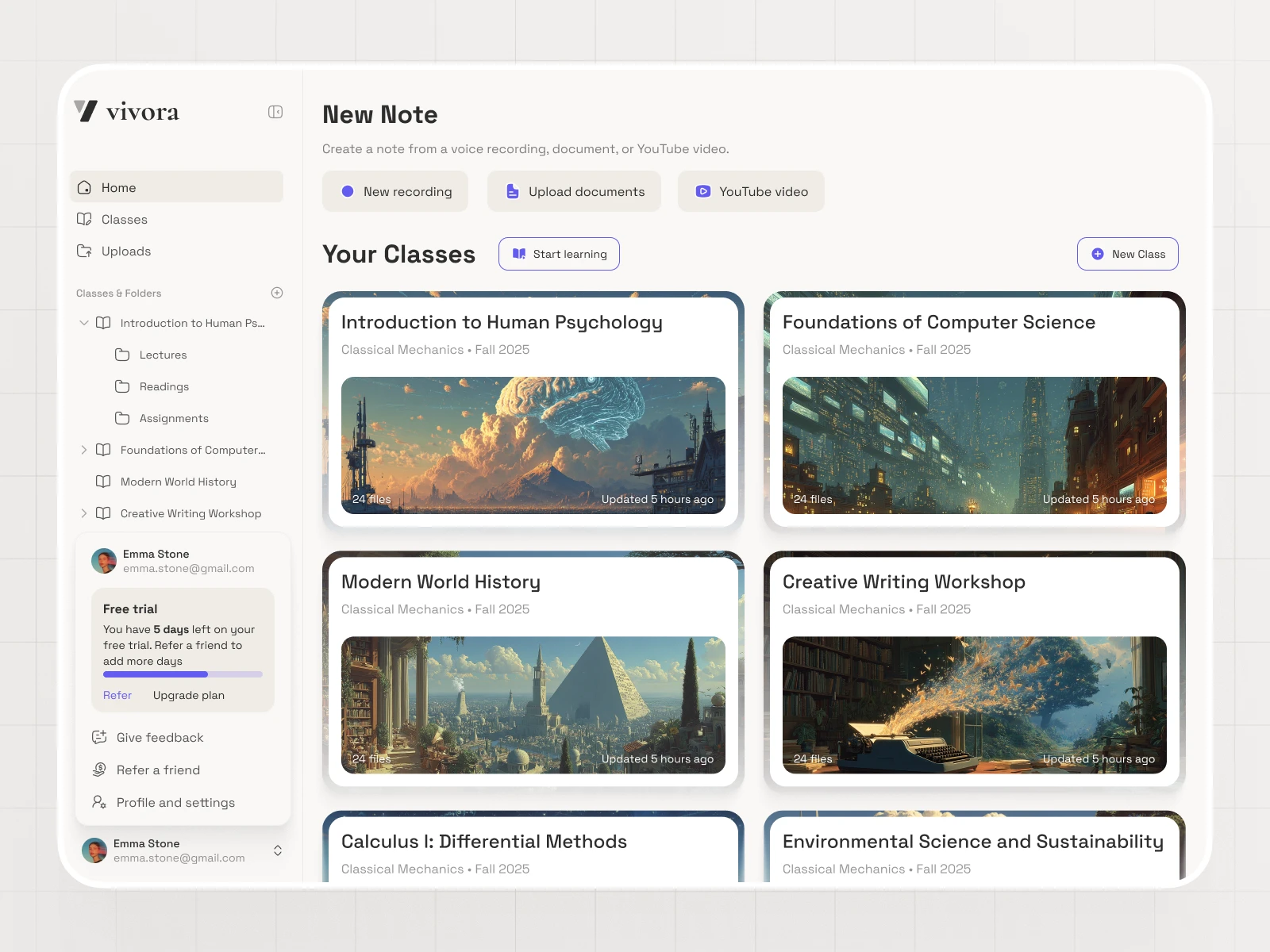Click the Classes & Folders heading

[x=119, y=293]
